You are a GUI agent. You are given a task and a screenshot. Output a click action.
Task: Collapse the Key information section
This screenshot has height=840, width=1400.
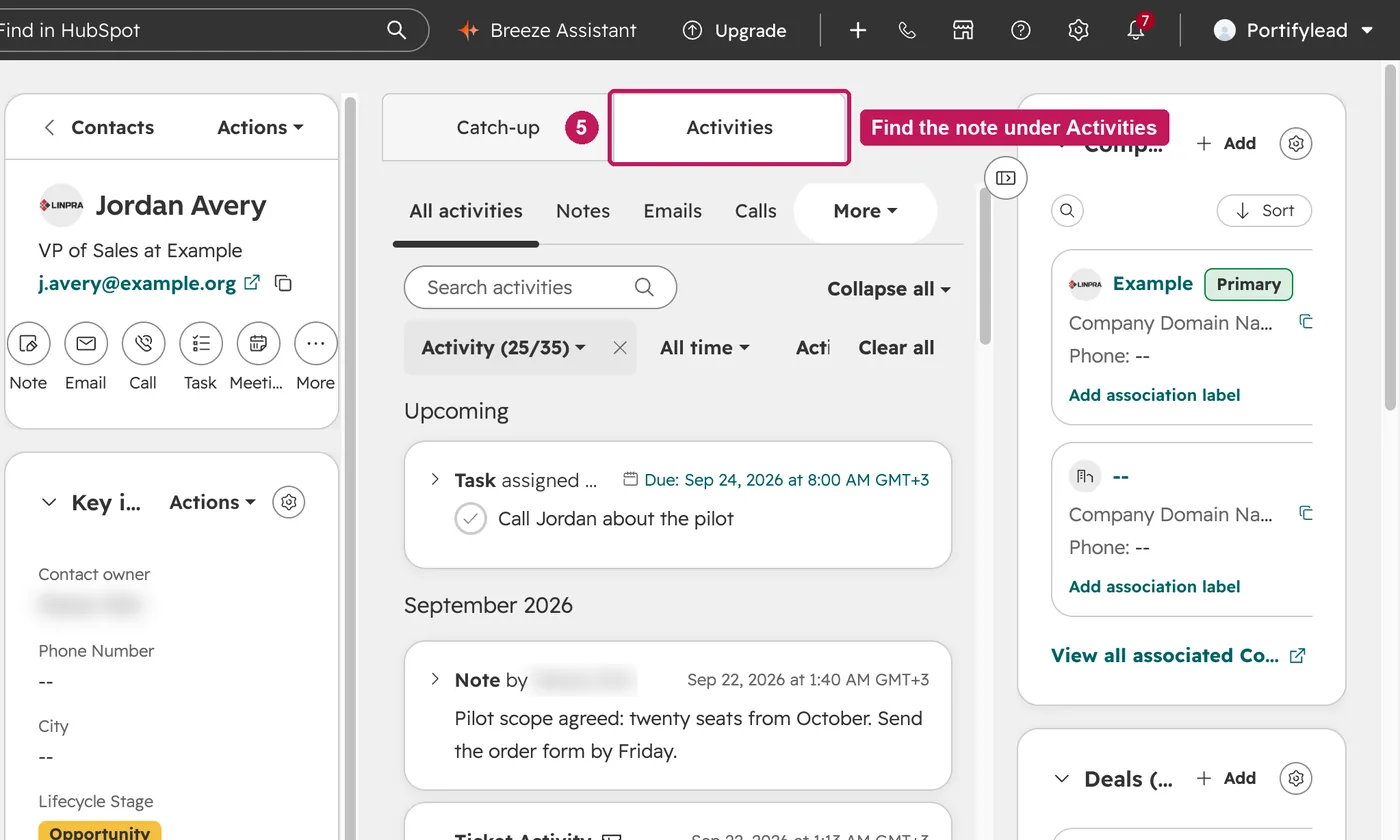pyautogui.click(x=49, y=502)
